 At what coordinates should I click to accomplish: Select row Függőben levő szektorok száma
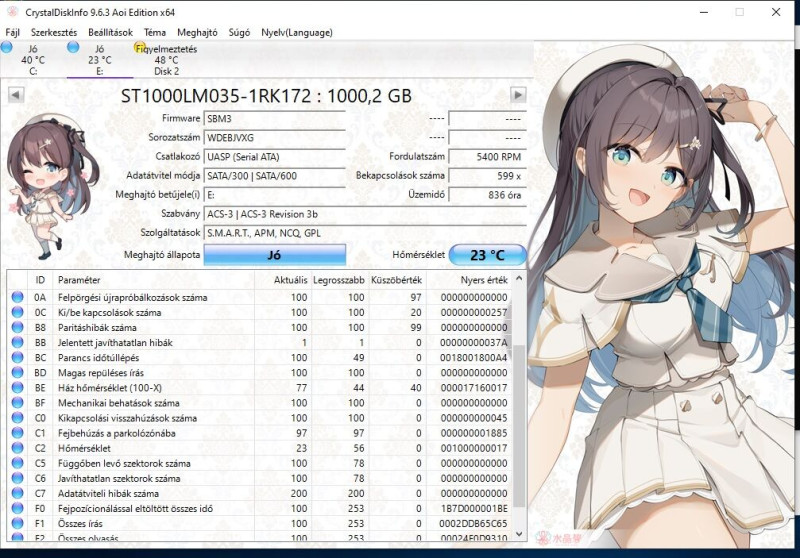point(259,463)
